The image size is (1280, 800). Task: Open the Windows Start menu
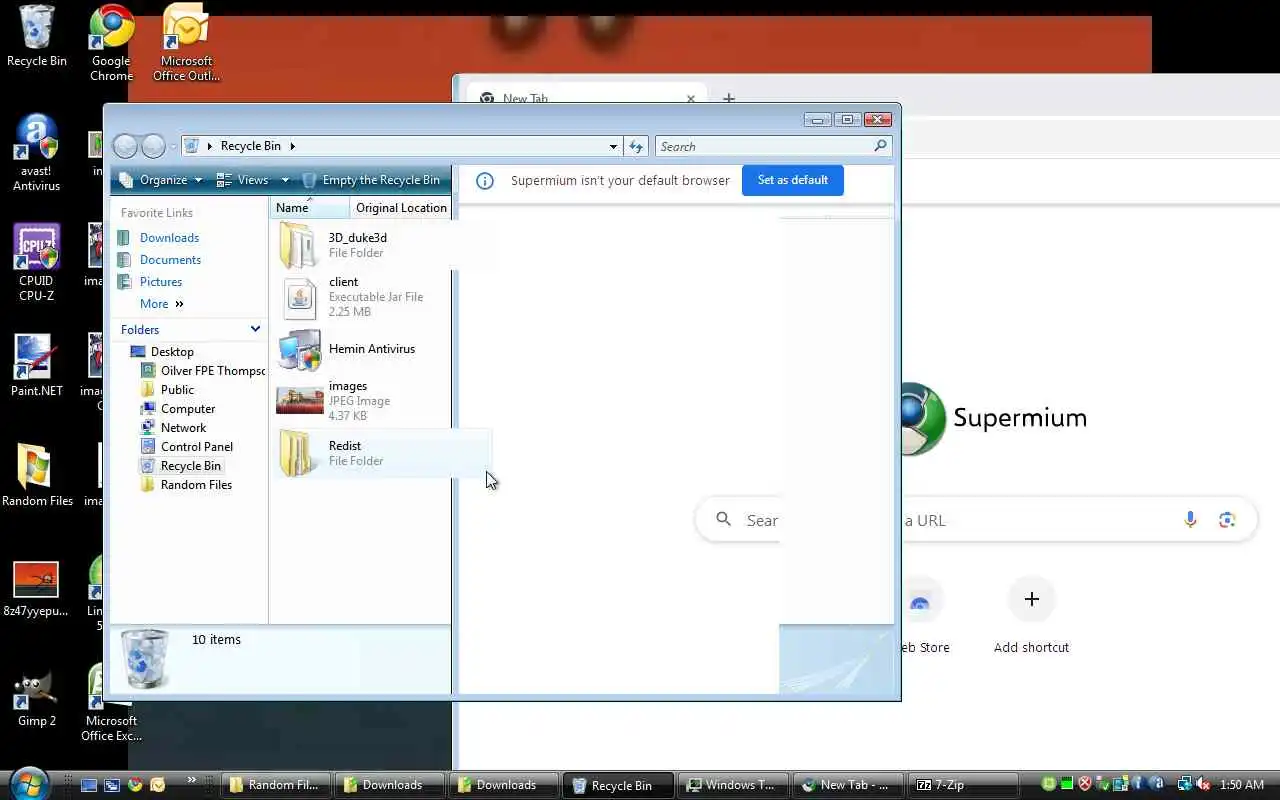(x=29, y=784)
